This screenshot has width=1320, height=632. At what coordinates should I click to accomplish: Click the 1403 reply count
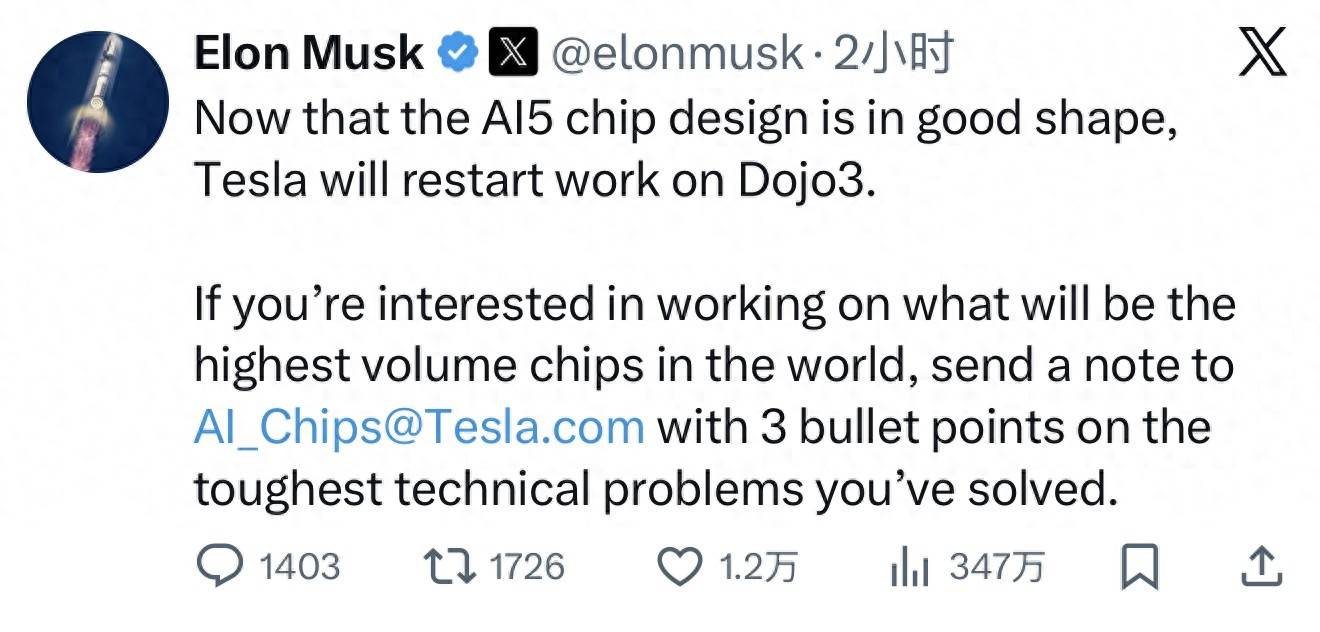(299, 568)
